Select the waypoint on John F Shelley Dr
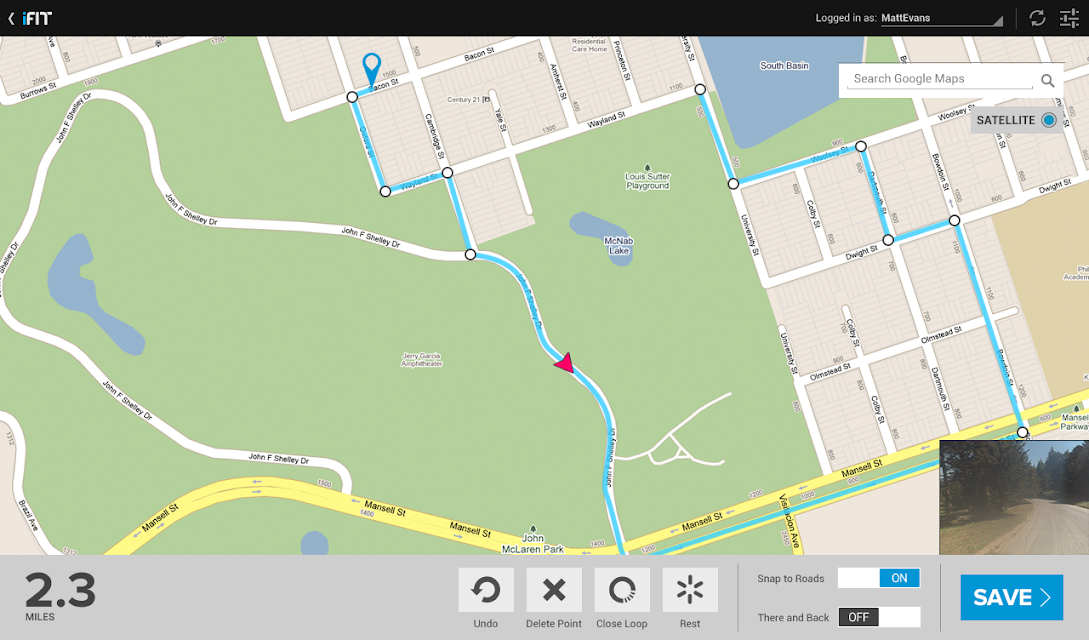 pos(470,255)
